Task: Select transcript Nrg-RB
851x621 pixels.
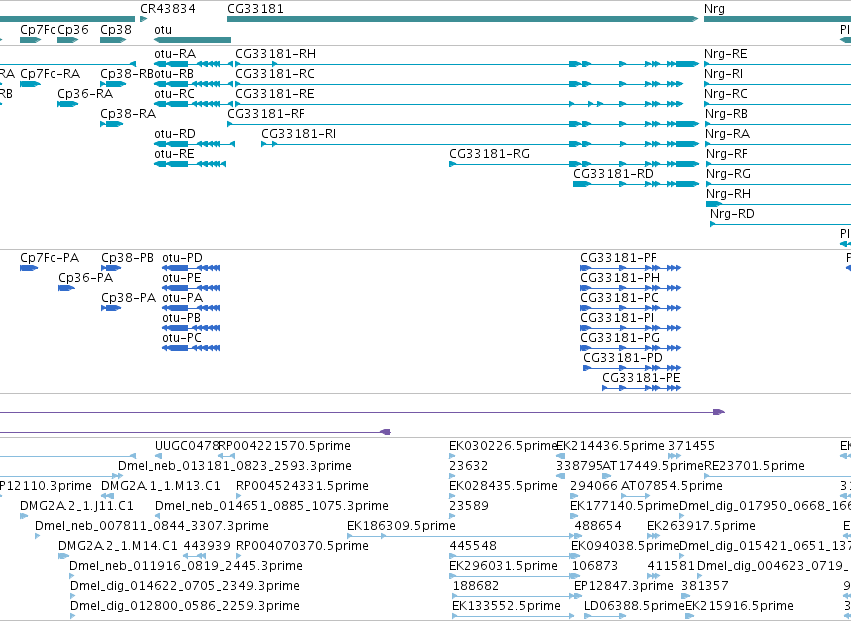Action: 726,114
